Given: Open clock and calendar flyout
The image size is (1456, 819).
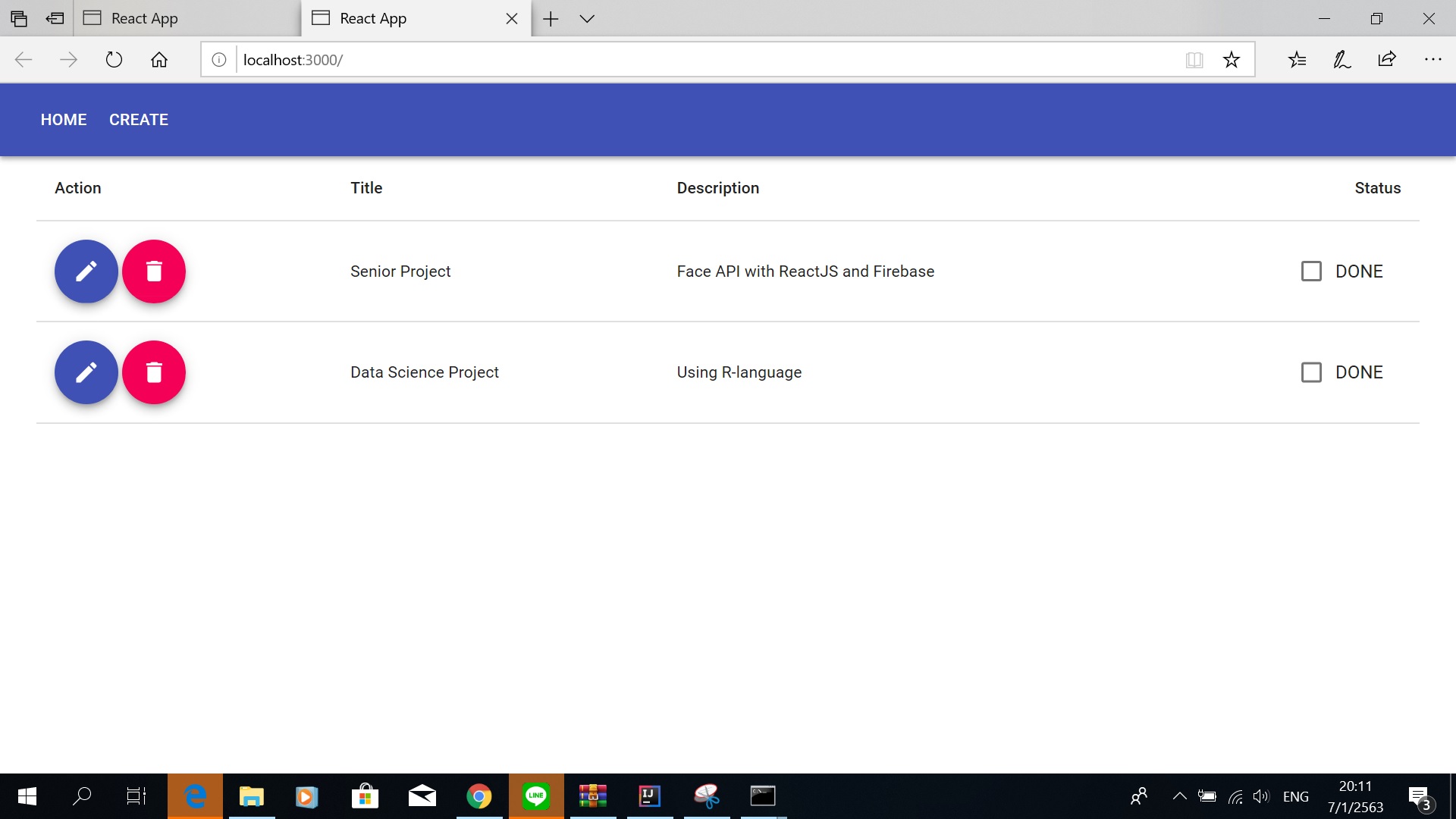Looking at the screenshot, I should click(1355, 796).
